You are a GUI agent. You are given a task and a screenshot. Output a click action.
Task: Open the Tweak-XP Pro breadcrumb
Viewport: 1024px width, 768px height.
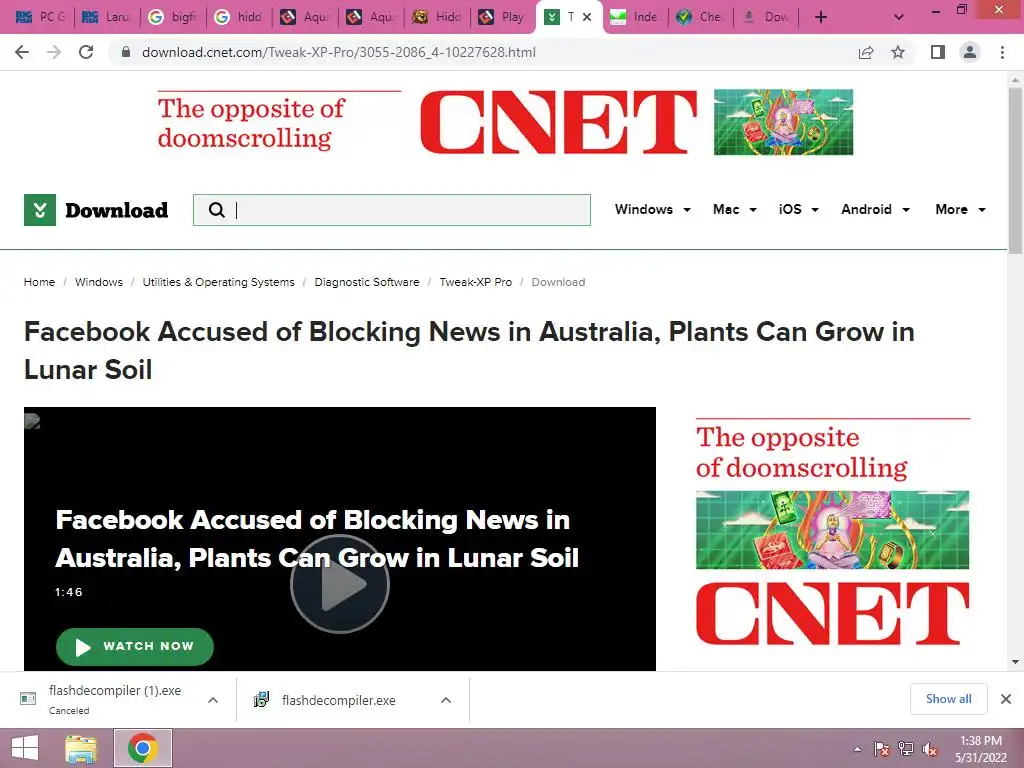click(475, 282)
